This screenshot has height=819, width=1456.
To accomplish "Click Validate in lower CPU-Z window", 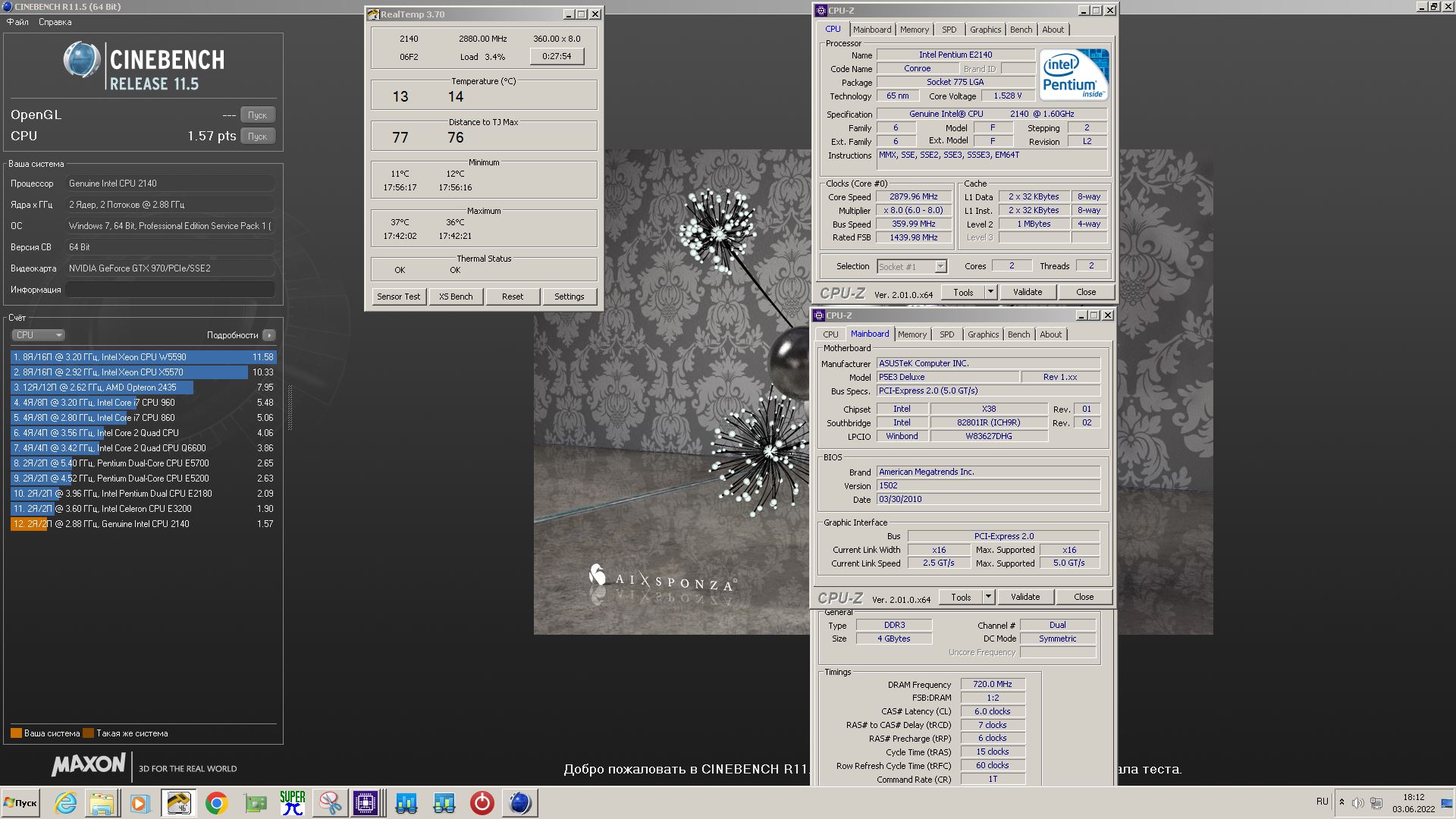I will [x=1026, y=597].
